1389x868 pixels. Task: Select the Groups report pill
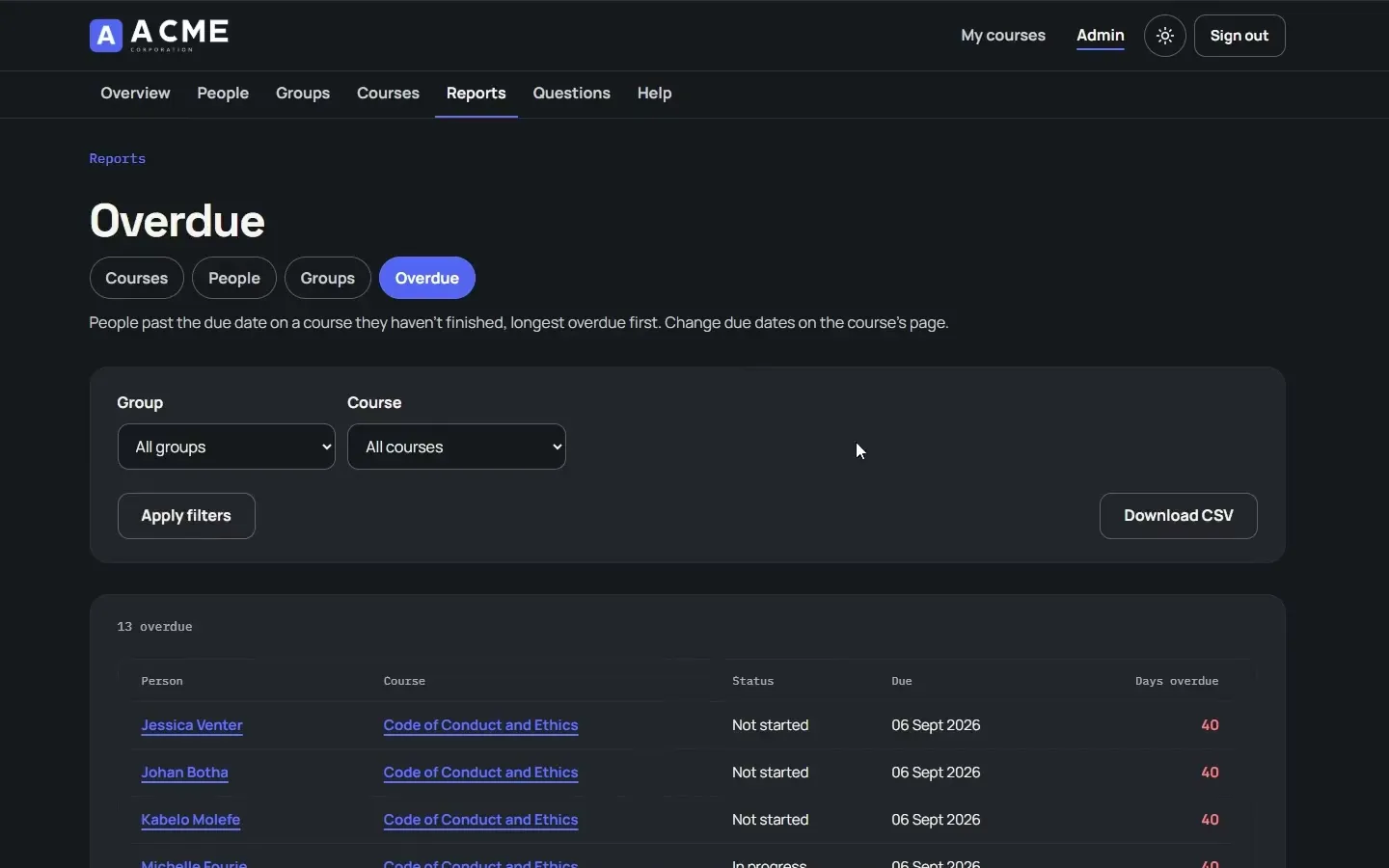click(x=328, y=279)
